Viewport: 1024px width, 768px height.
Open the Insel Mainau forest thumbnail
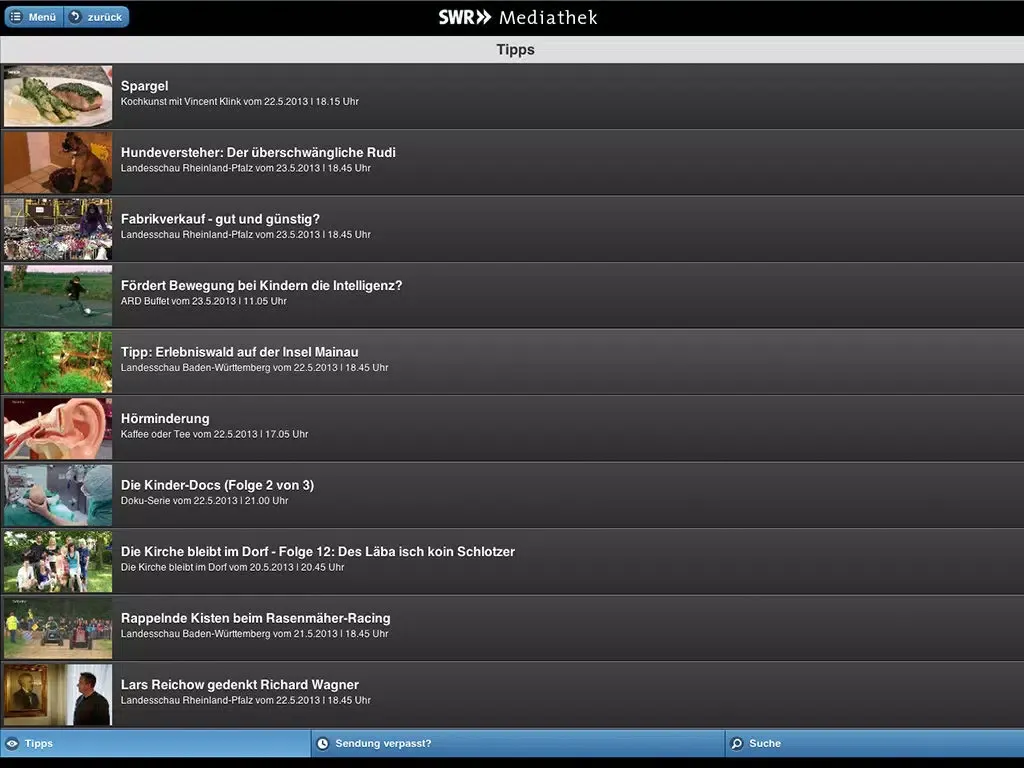click(58, 362)
